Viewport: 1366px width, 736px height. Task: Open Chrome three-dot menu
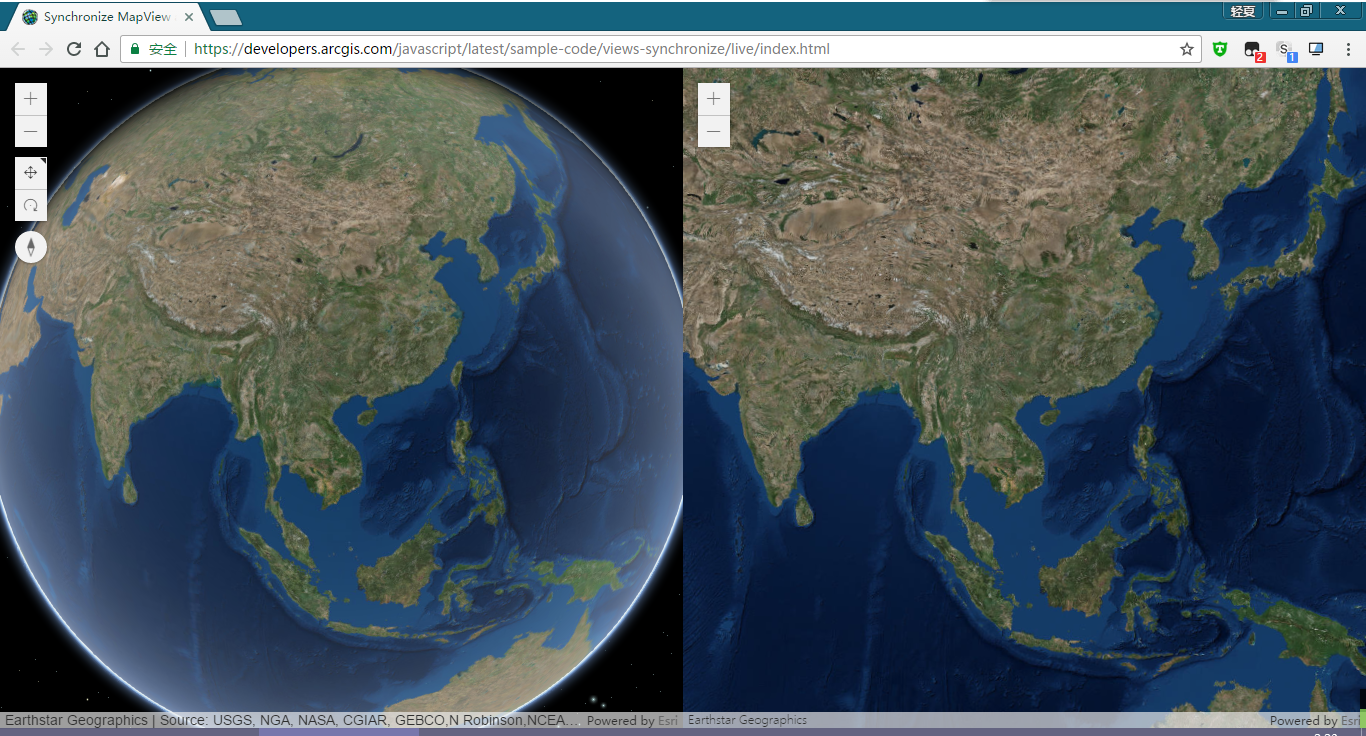point(1347,49)
